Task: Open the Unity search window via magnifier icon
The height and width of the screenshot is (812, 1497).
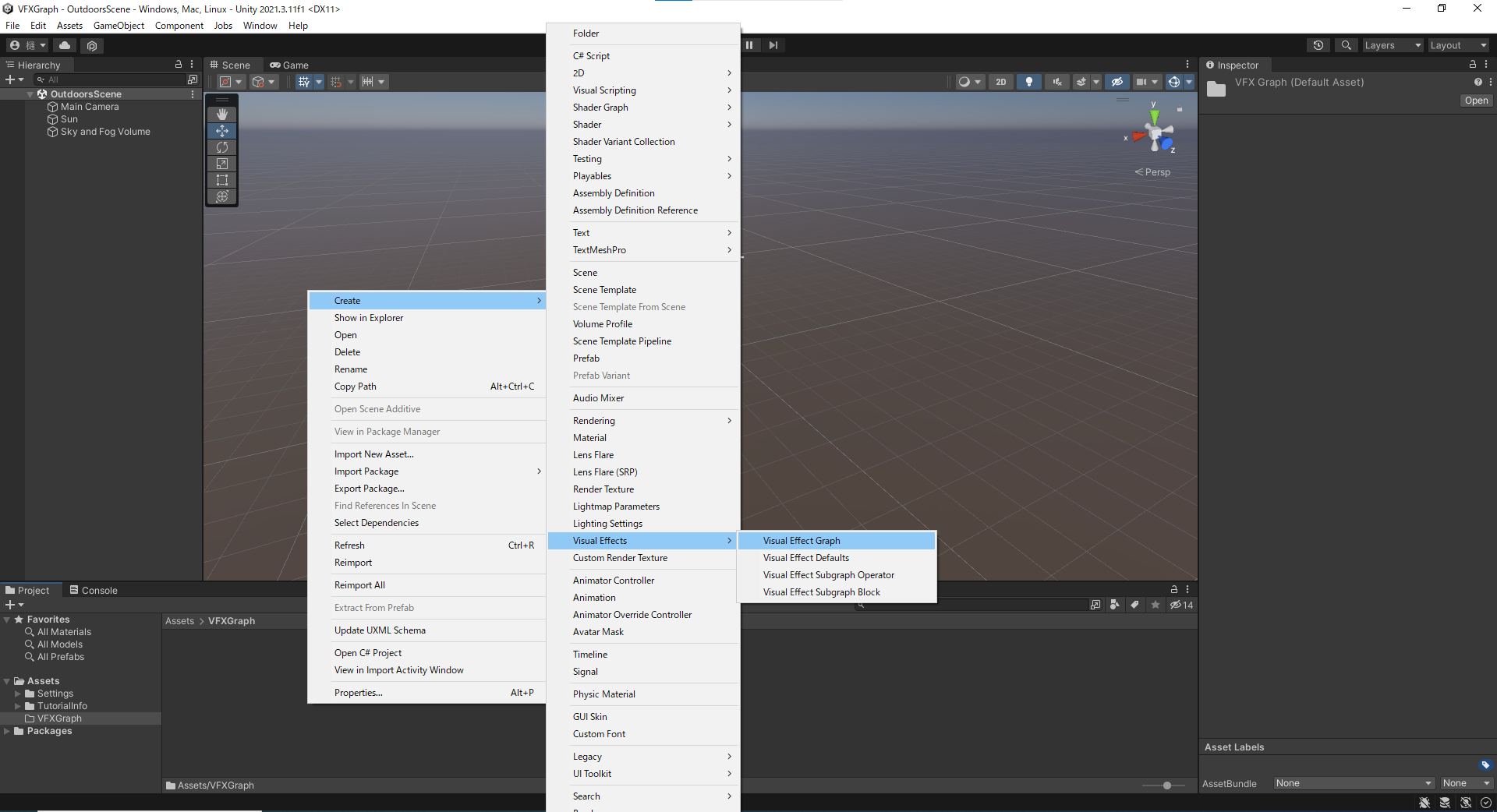Action: pyautogui.click(x=1346, y=45)
